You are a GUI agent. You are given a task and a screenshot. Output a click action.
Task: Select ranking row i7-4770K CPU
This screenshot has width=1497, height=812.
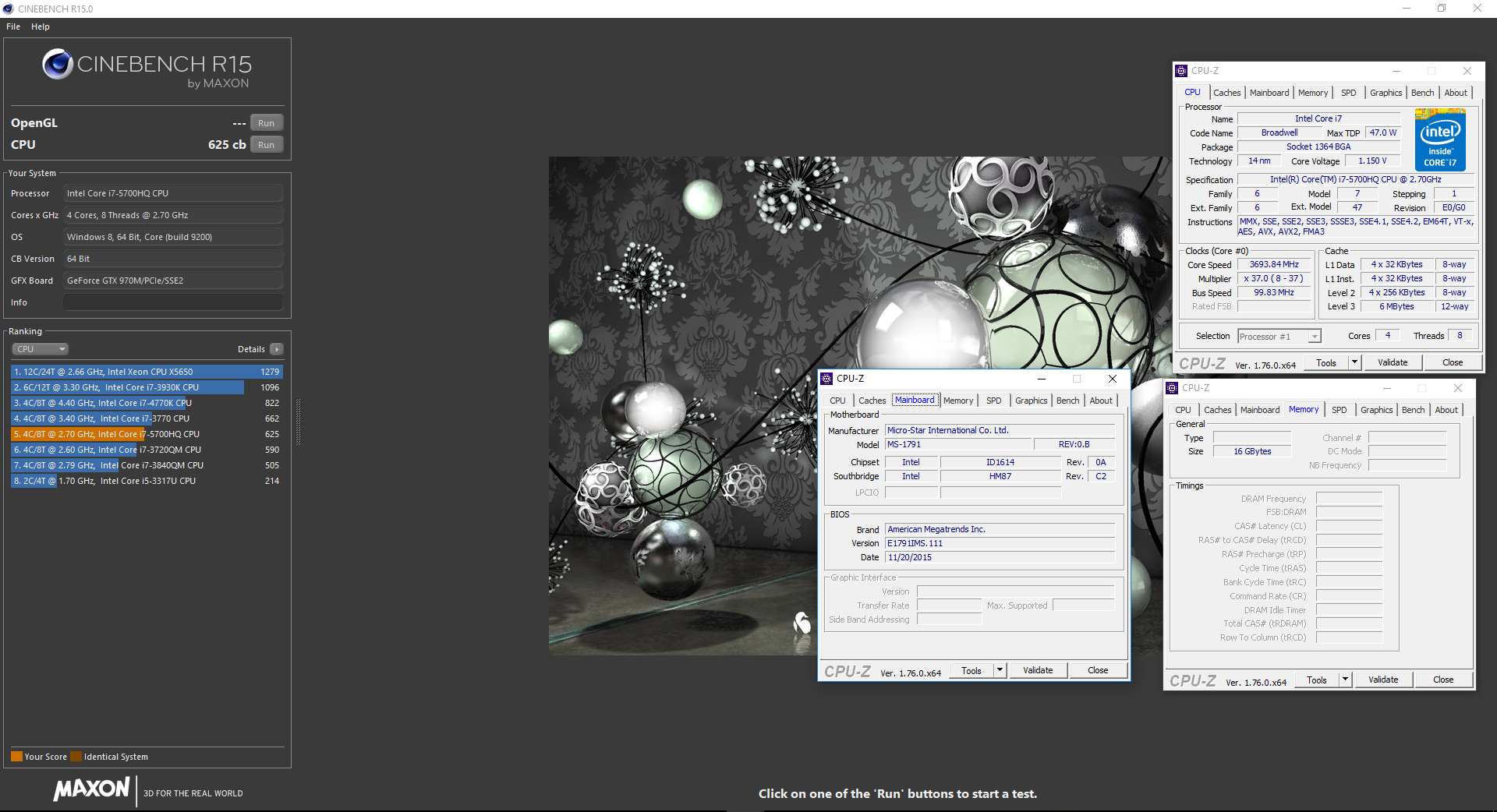(x=147, y=403)
